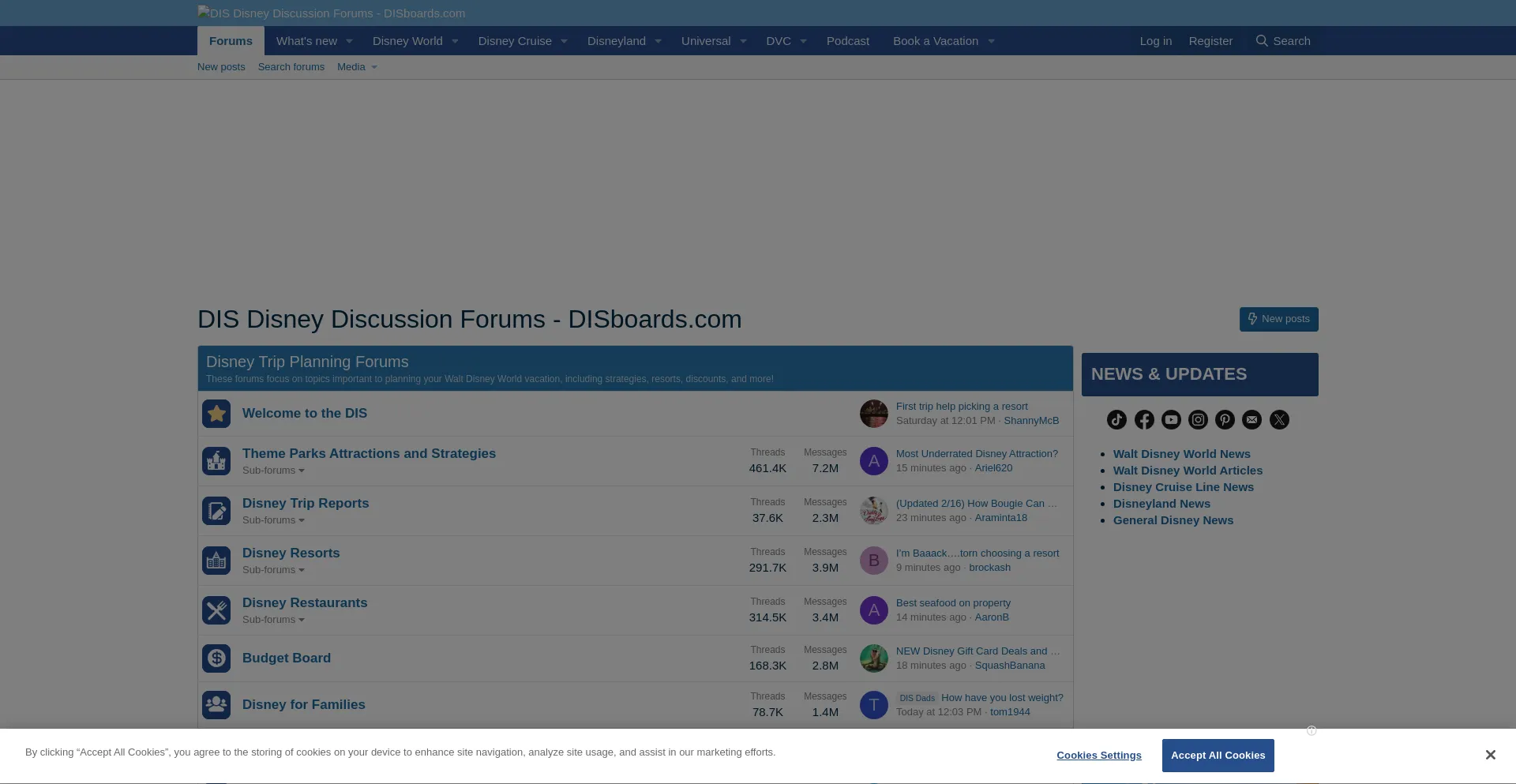Expand the Universal menu arrow
The image size is (1516, 784).
pyautogui.click(x=743, y=41)
